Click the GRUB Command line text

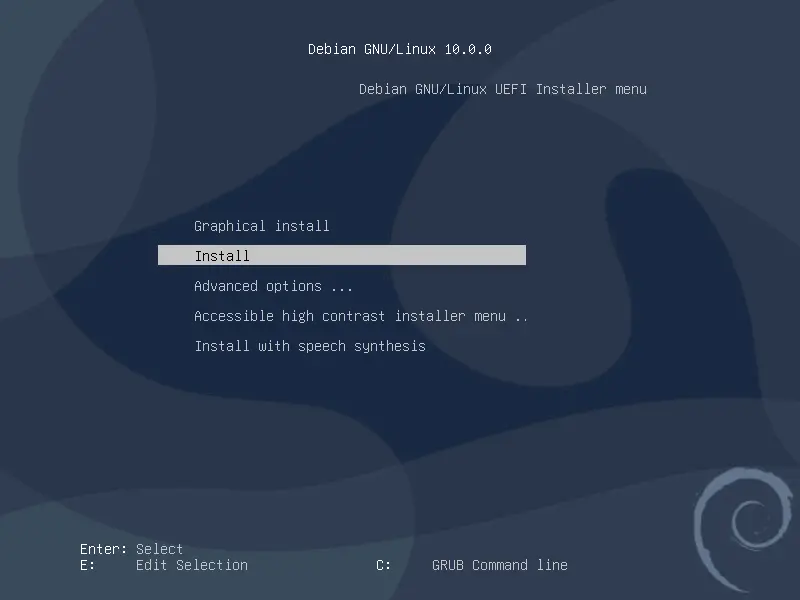coord(500,565)
